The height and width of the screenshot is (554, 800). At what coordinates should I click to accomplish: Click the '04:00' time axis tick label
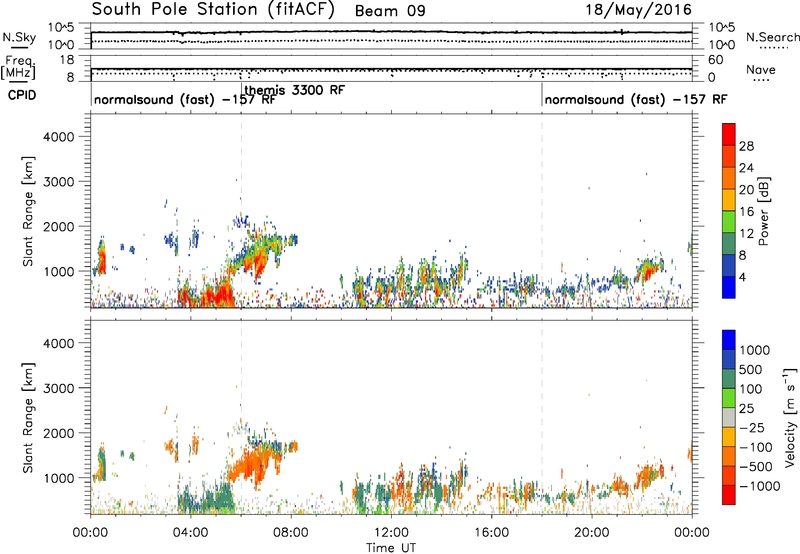(190, 533)
